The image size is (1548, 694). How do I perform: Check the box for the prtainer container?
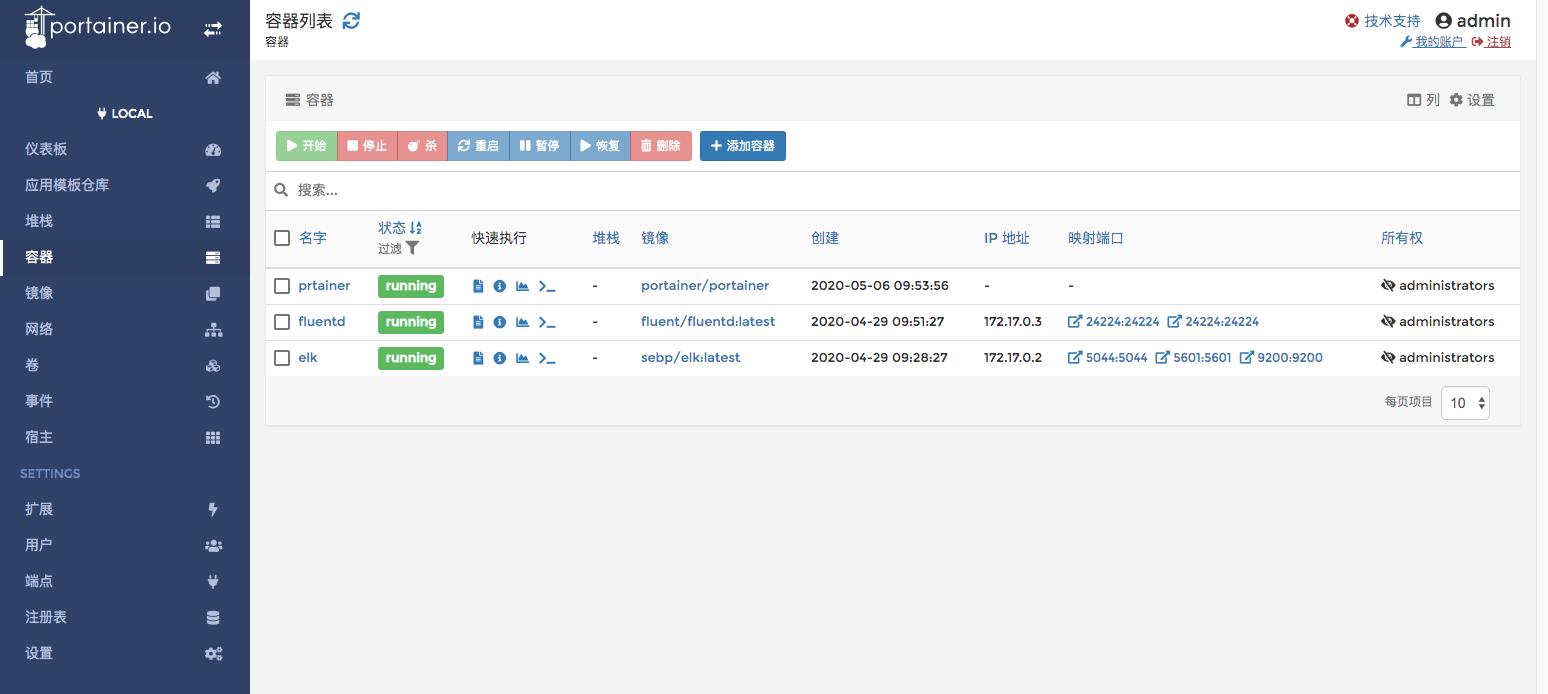pos(282,286)
